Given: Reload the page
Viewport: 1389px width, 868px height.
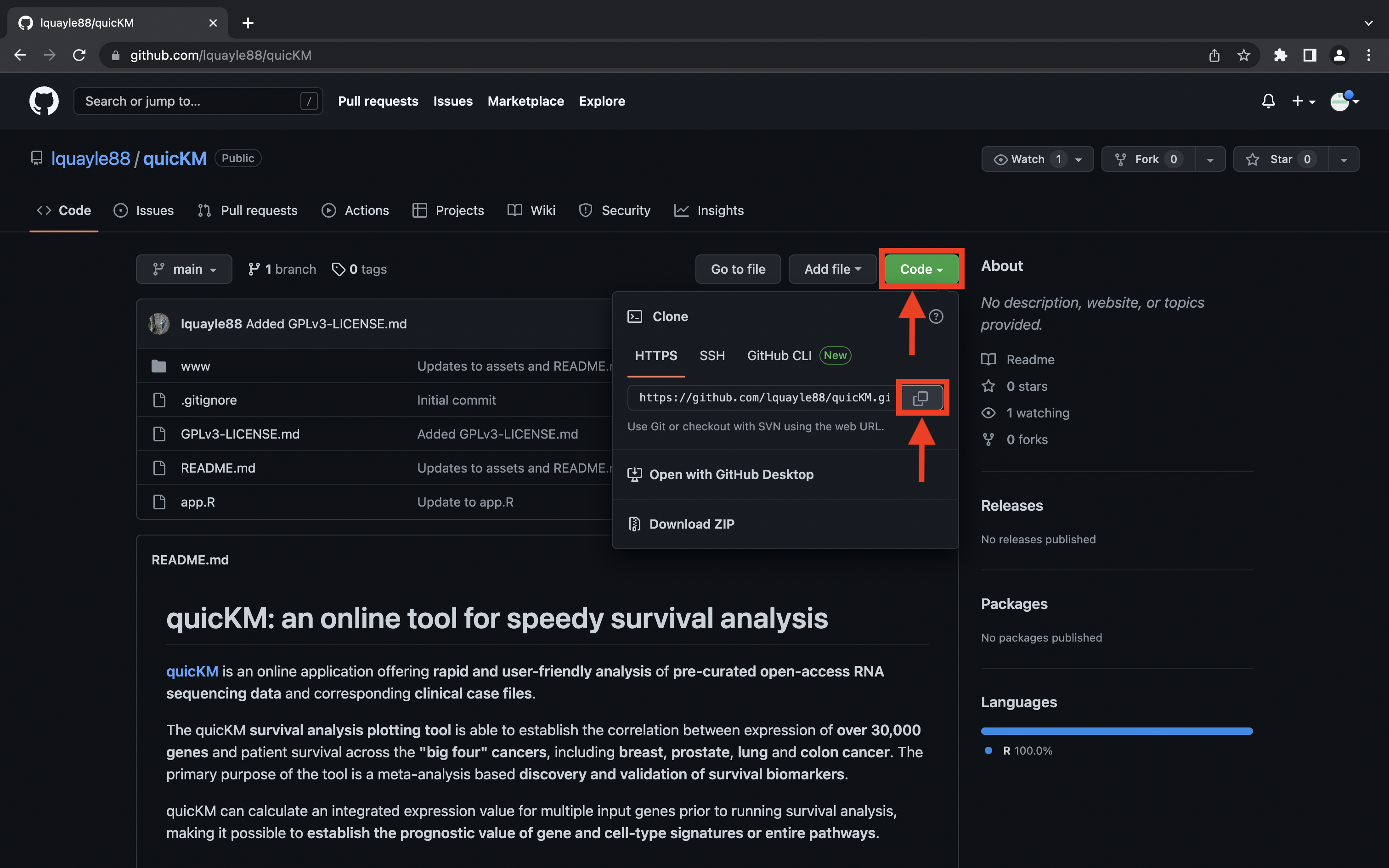Looking at the screenshot, I should click(x=79, y=55).
